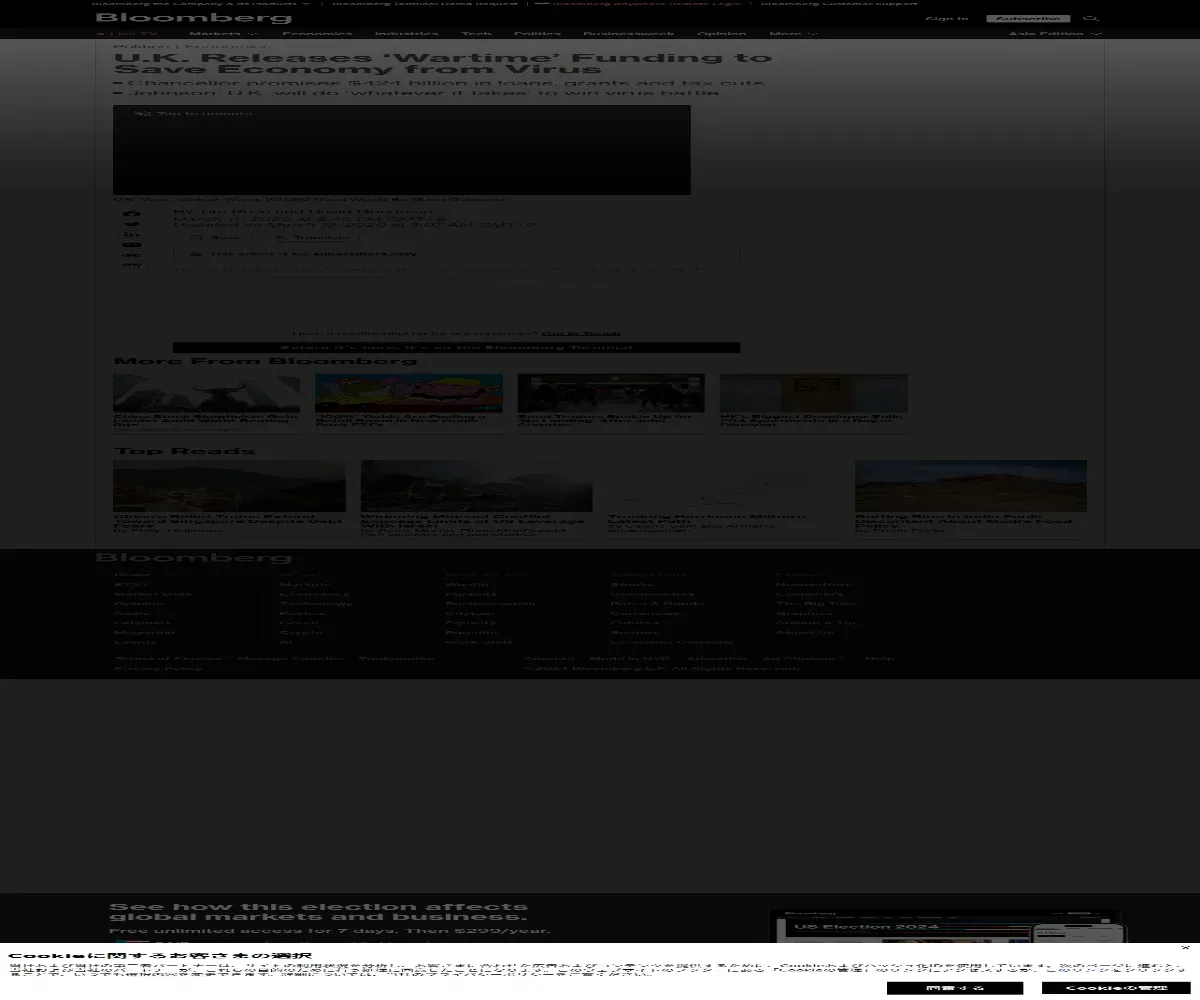
Task: Open the China Stock Skepticism article thumbnail
Action: tap(207, 393)
